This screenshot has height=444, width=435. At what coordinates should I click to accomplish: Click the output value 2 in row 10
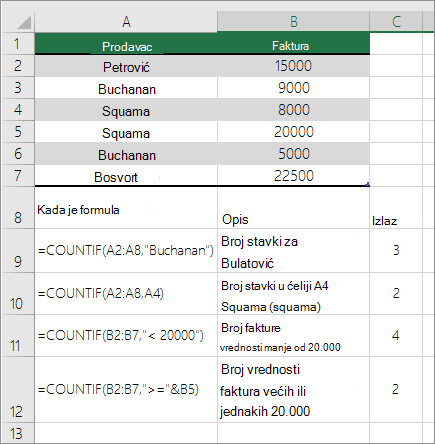point(396,294)
